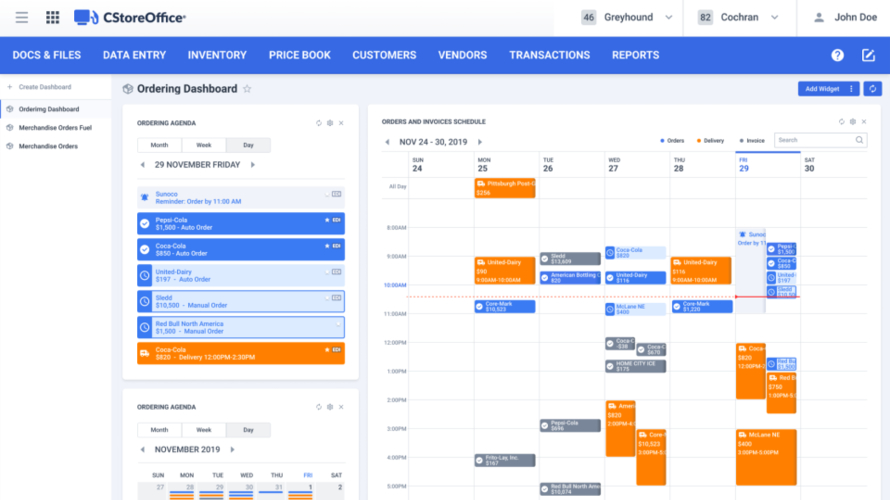The height and width of the screenshot is (500, 890).
Task: Go to previous week in schedule
Action: [x=388, y=142]
